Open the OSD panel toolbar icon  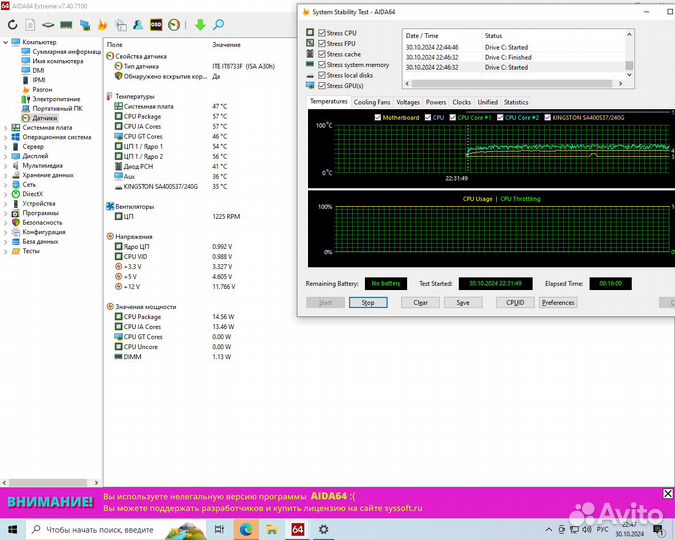tap(156, 25)
